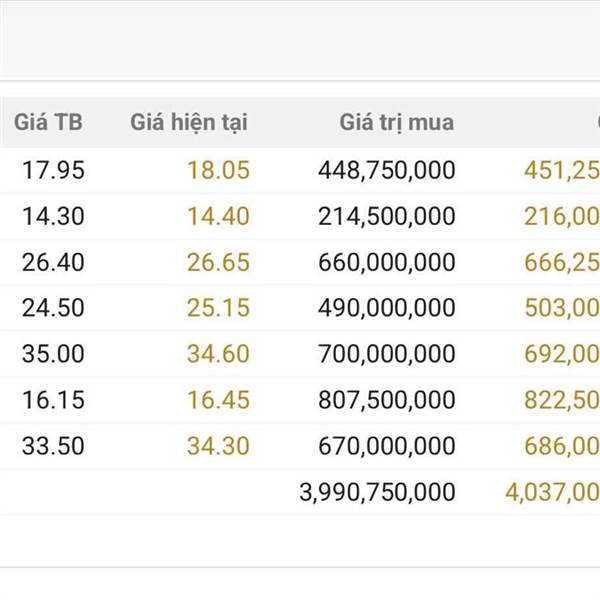Select the average price 14.30 cell
The height and width of the screenshot is (600, 600).
coord(53,216)
